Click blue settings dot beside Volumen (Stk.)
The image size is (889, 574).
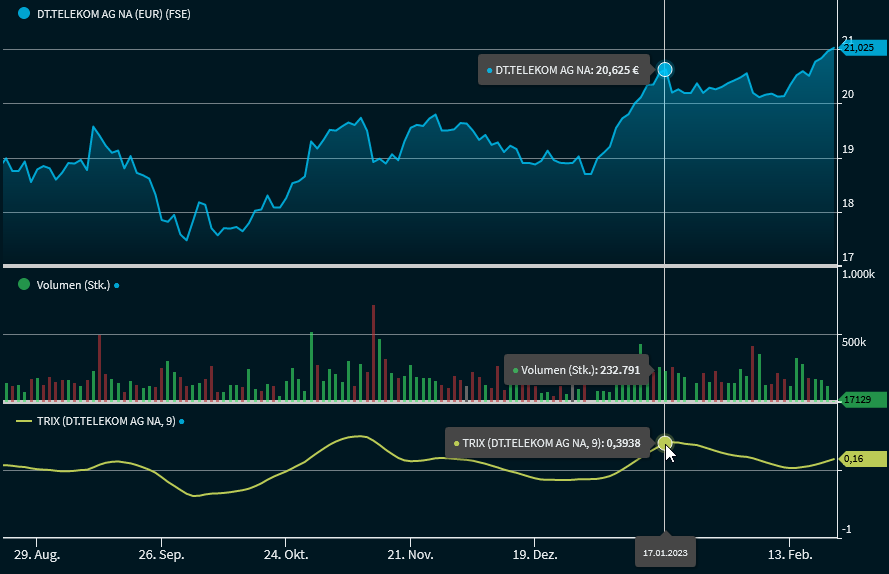coord(117,286)
